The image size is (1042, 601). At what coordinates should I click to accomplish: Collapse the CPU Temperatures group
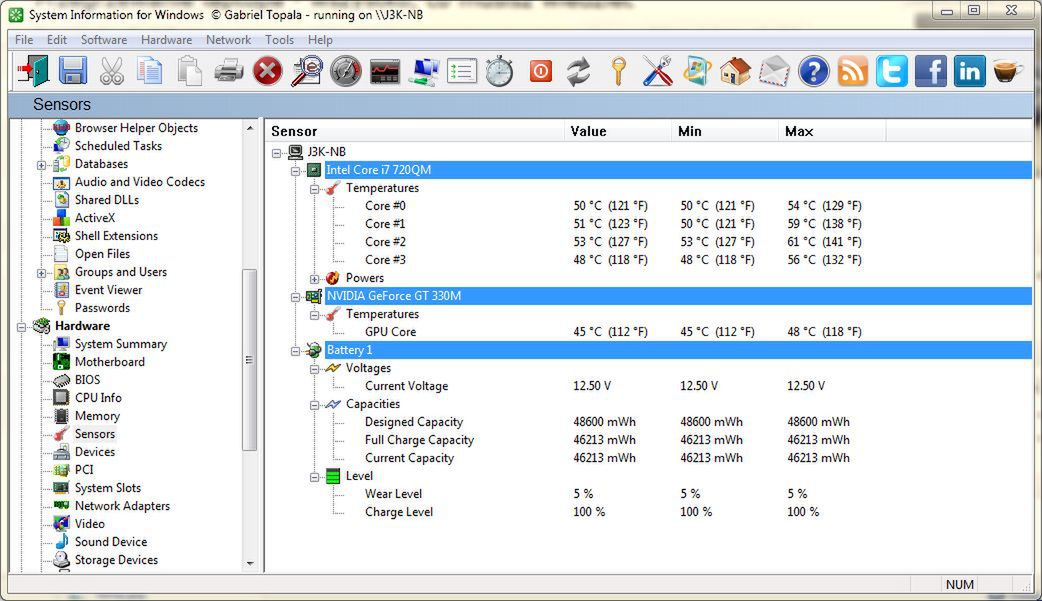click(x=315, y=189)
